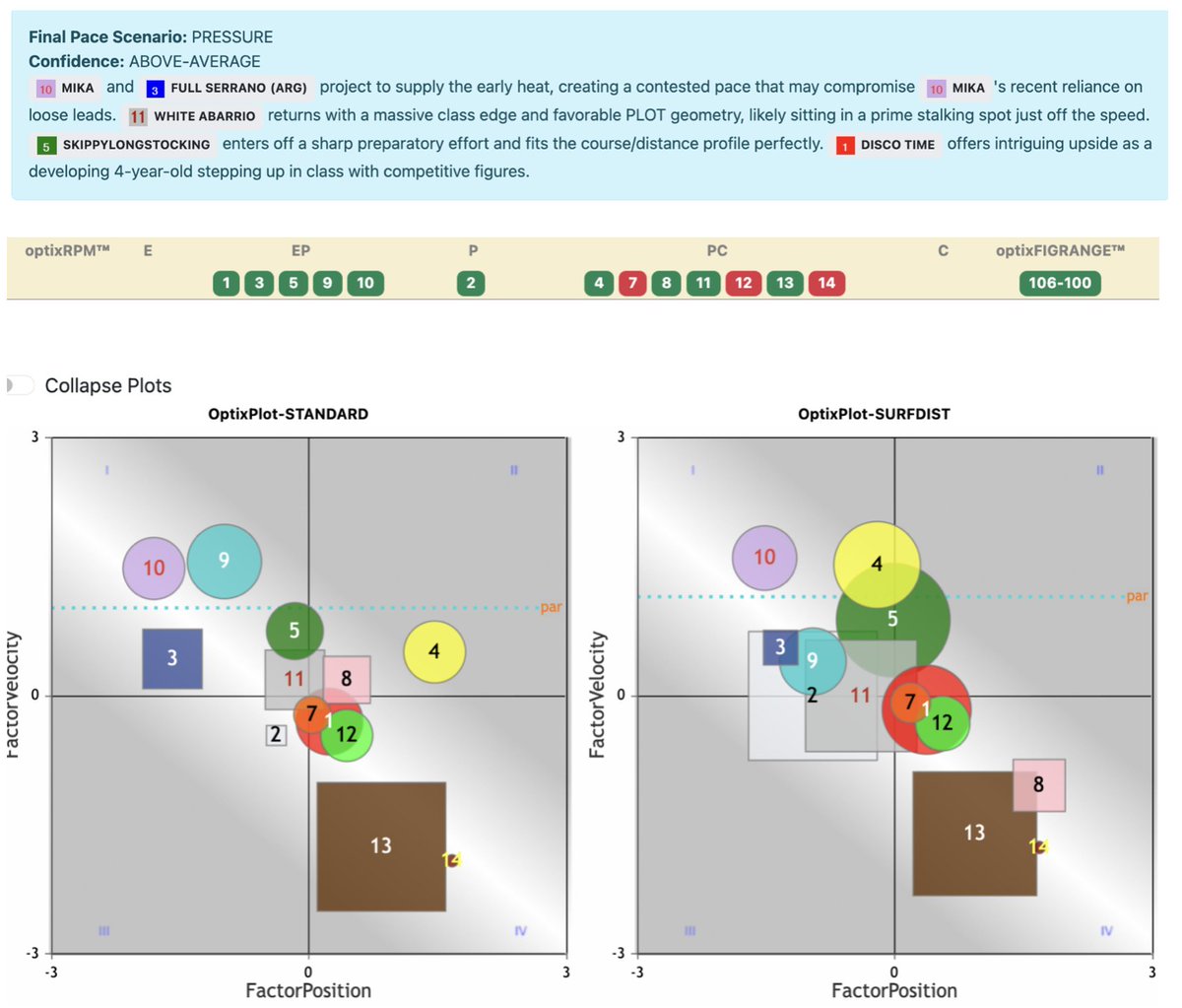Select green badge 4 in the PC group
The width and height of the screenshot is (1182, 1008).
pyautogui.click(x=599, y=283)
